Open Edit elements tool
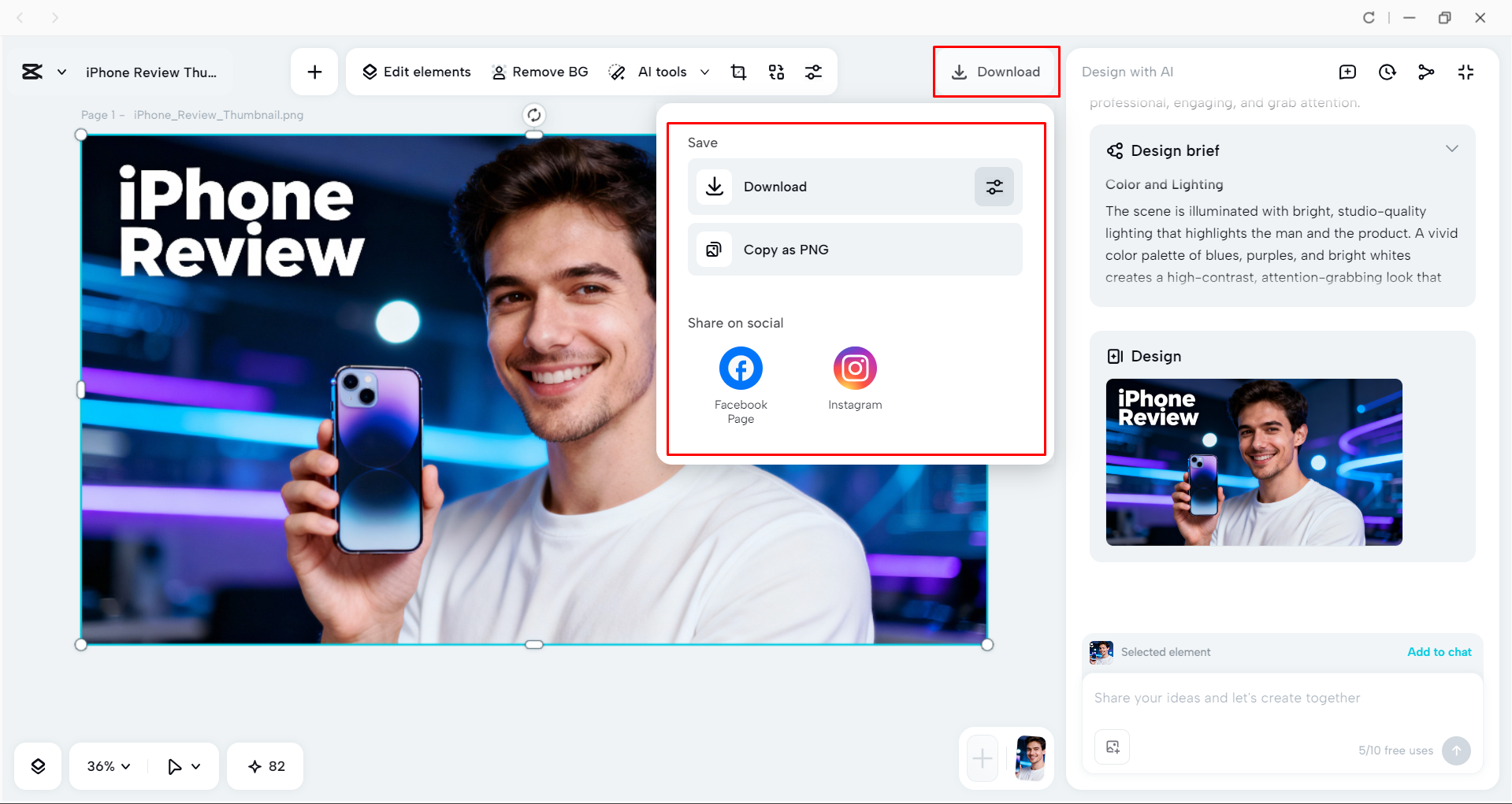Image resolution: width=1512 pixels, height=804 pixels. coord(417,72)
